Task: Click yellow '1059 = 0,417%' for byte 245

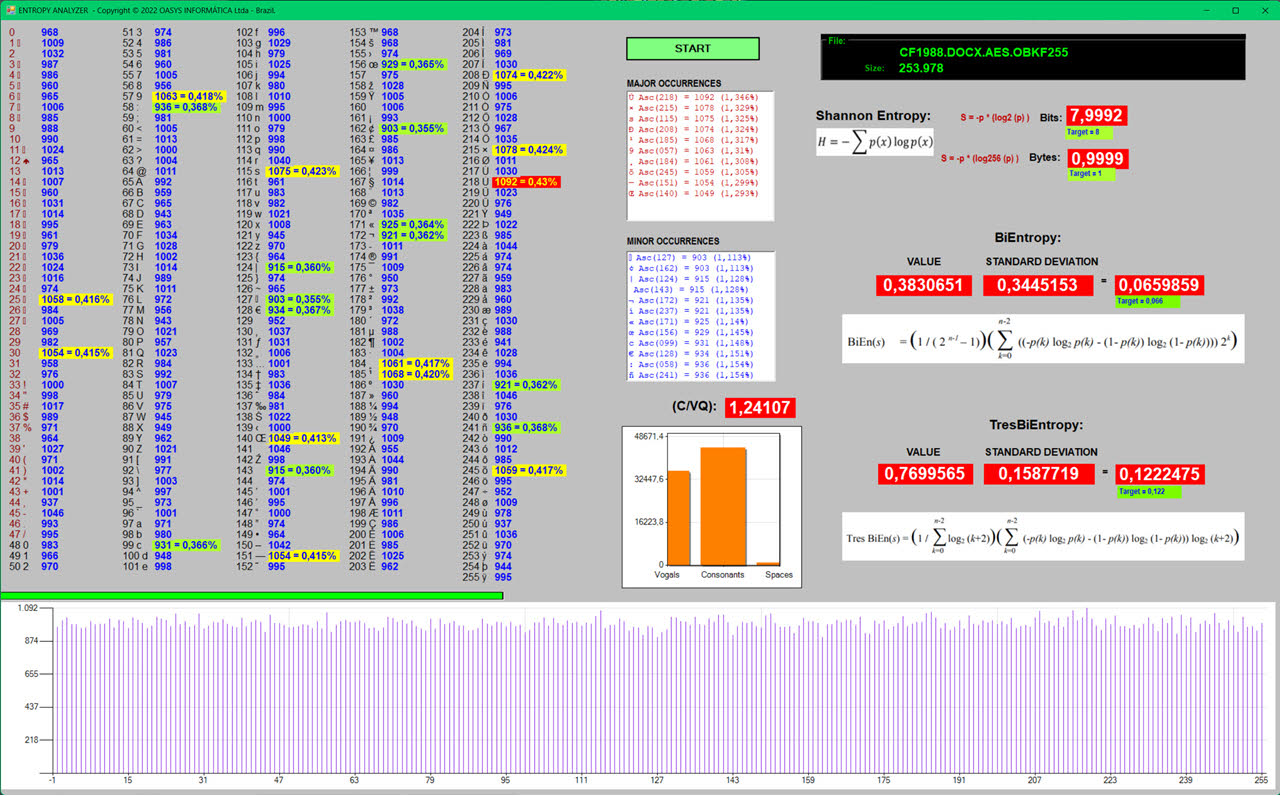Action: 529,470
